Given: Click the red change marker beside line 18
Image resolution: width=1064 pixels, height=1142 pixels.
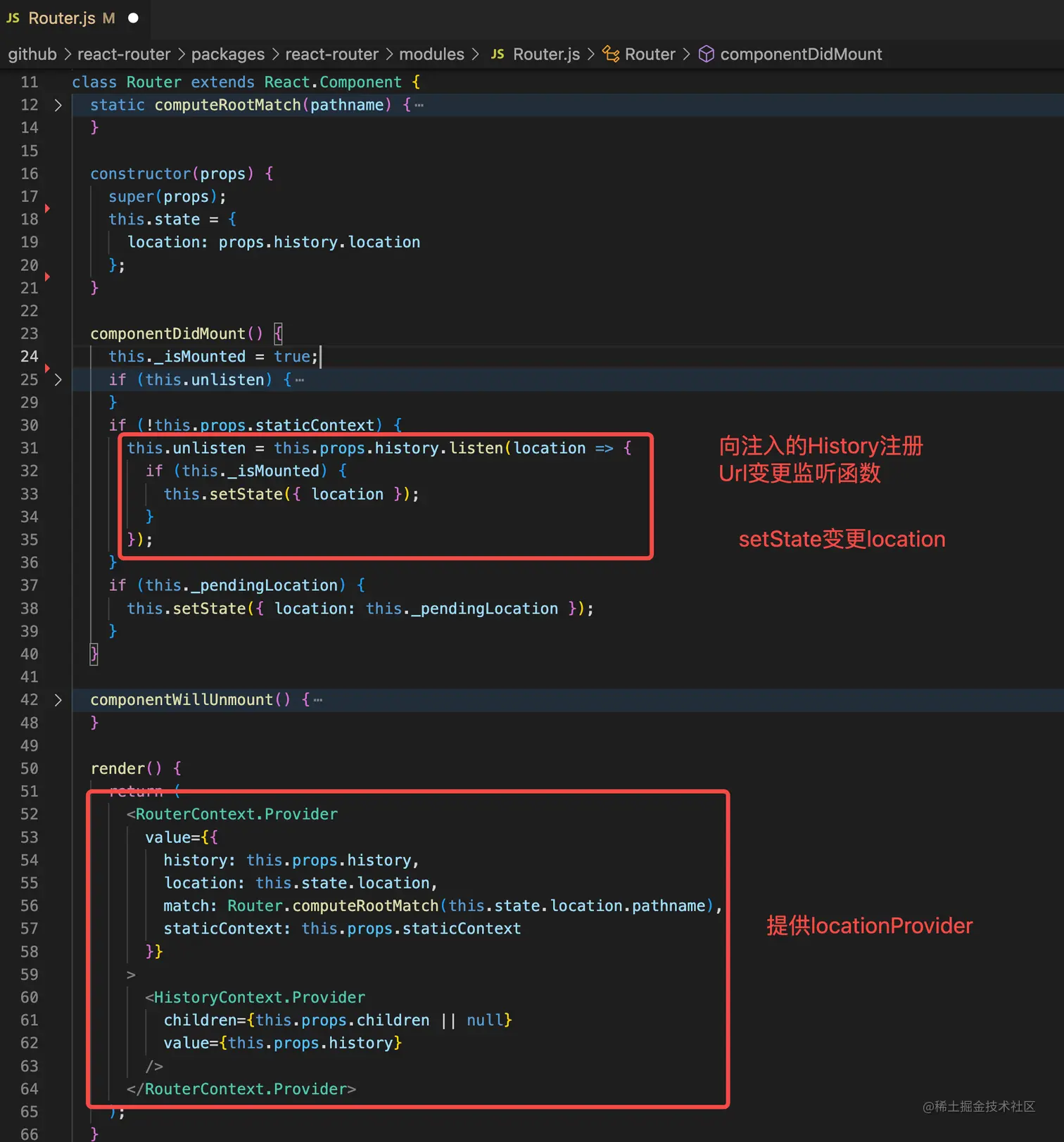Looking at the screenshot, I should tap(47, 208).
